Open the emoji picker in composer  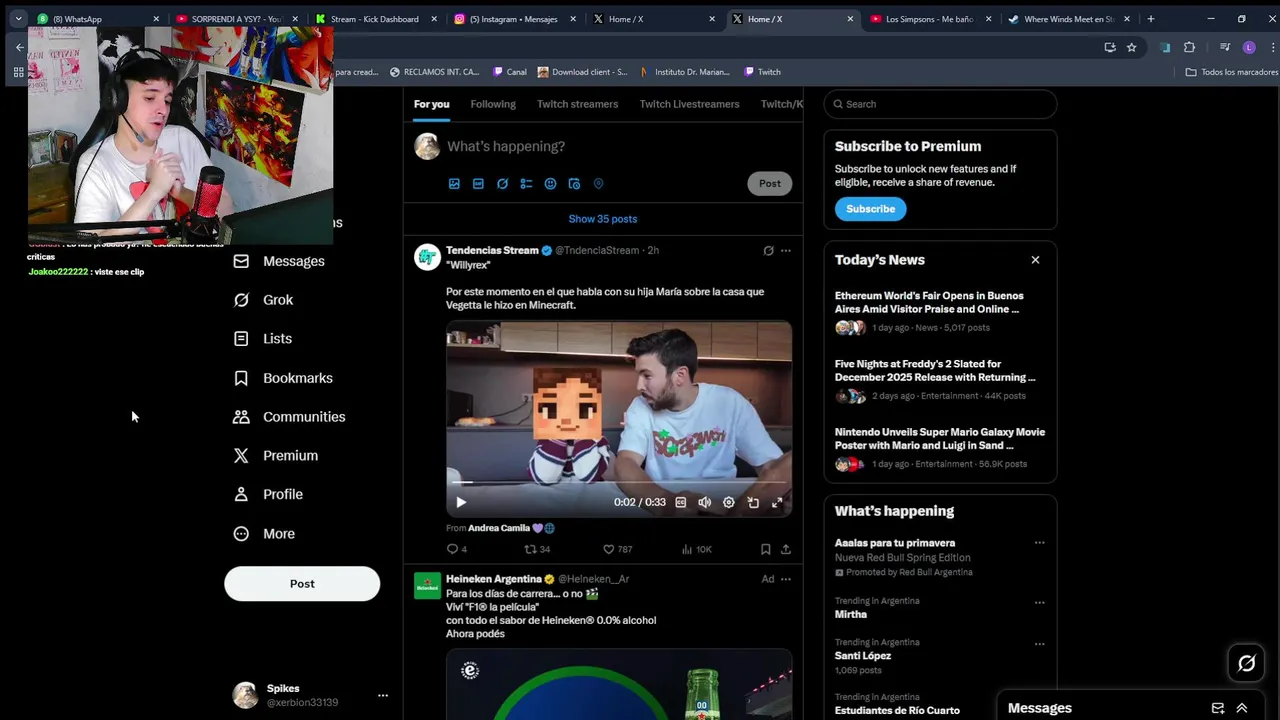(x=550, y=184)
